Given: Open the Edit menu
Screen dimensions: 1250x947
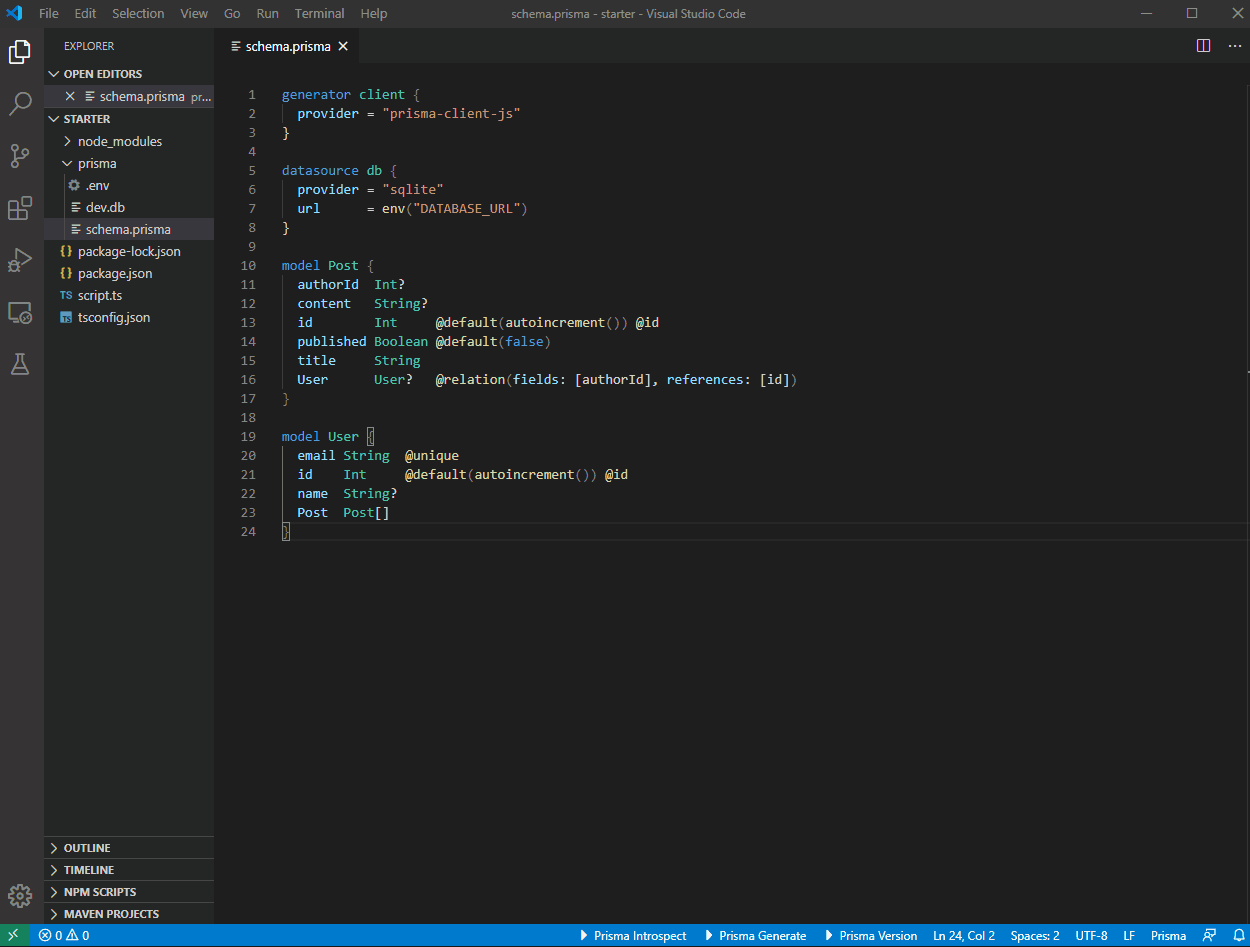Looking at the screenshot, I should (x=85, y=14).
